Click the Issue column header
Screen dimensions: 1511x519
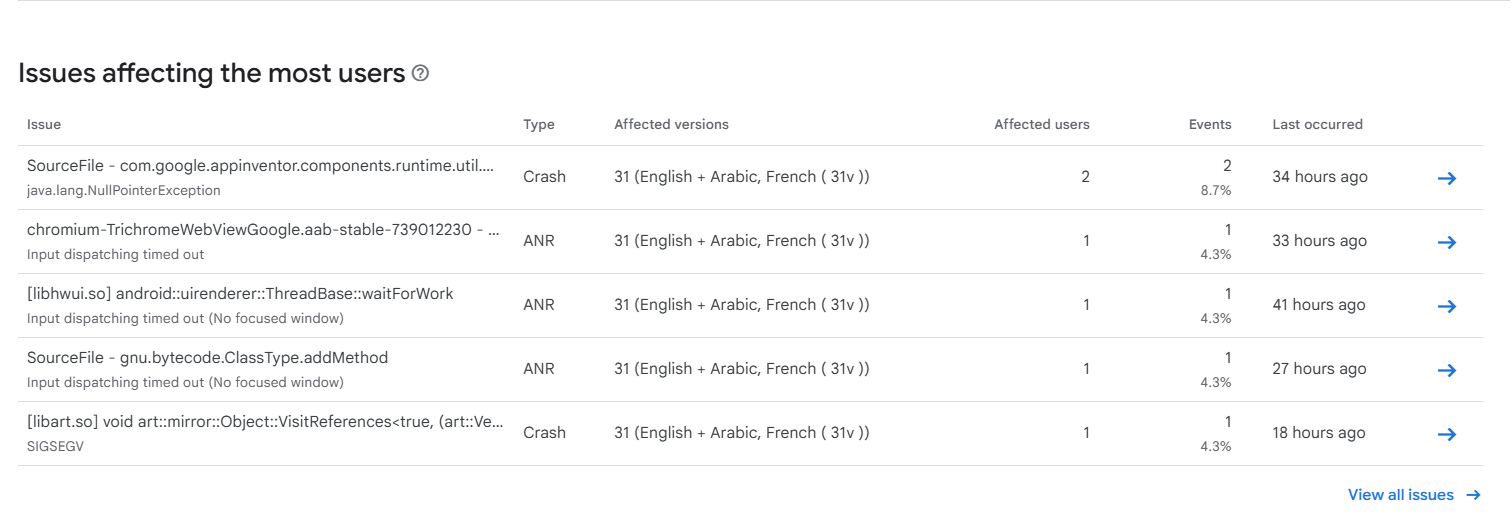click(x=44, y=125)
